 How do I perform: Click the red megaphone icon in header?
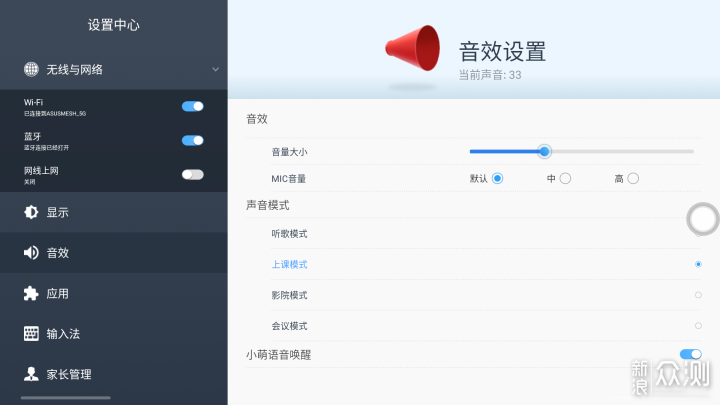click(x=412, y=48)
